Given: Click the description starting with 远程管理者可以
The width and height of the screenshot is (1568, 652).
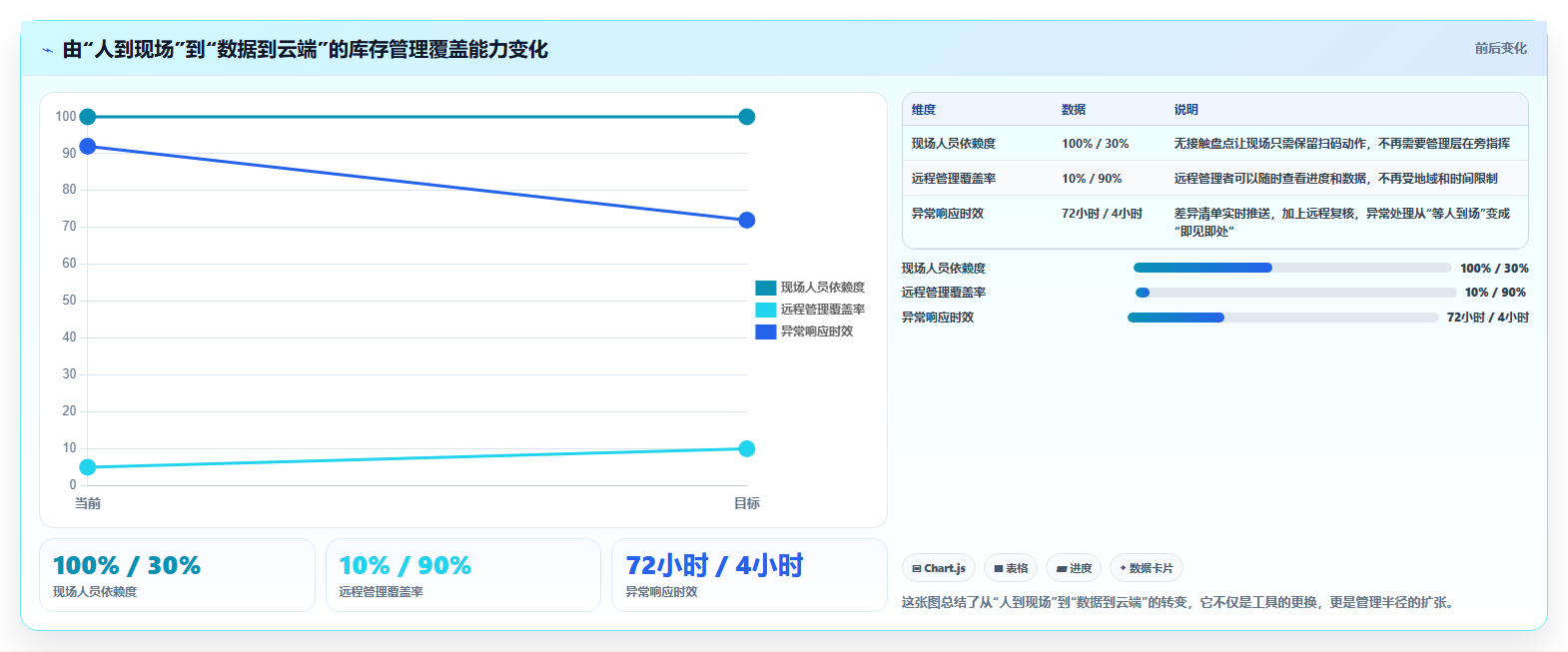Looking at the screenshot, I should click(x=1336, y=179).
